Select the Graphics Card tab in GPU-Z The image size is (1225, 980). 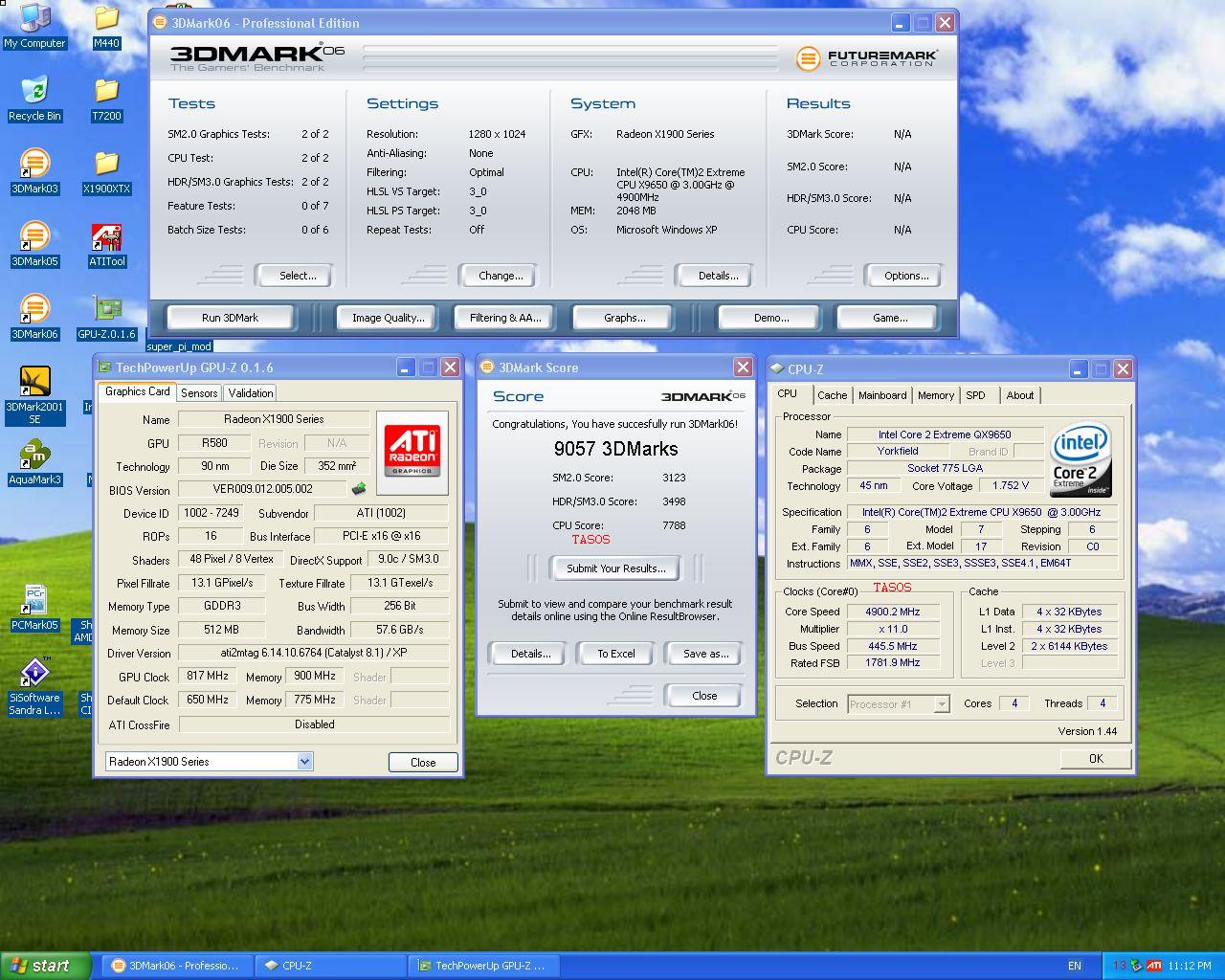point(137,391)
